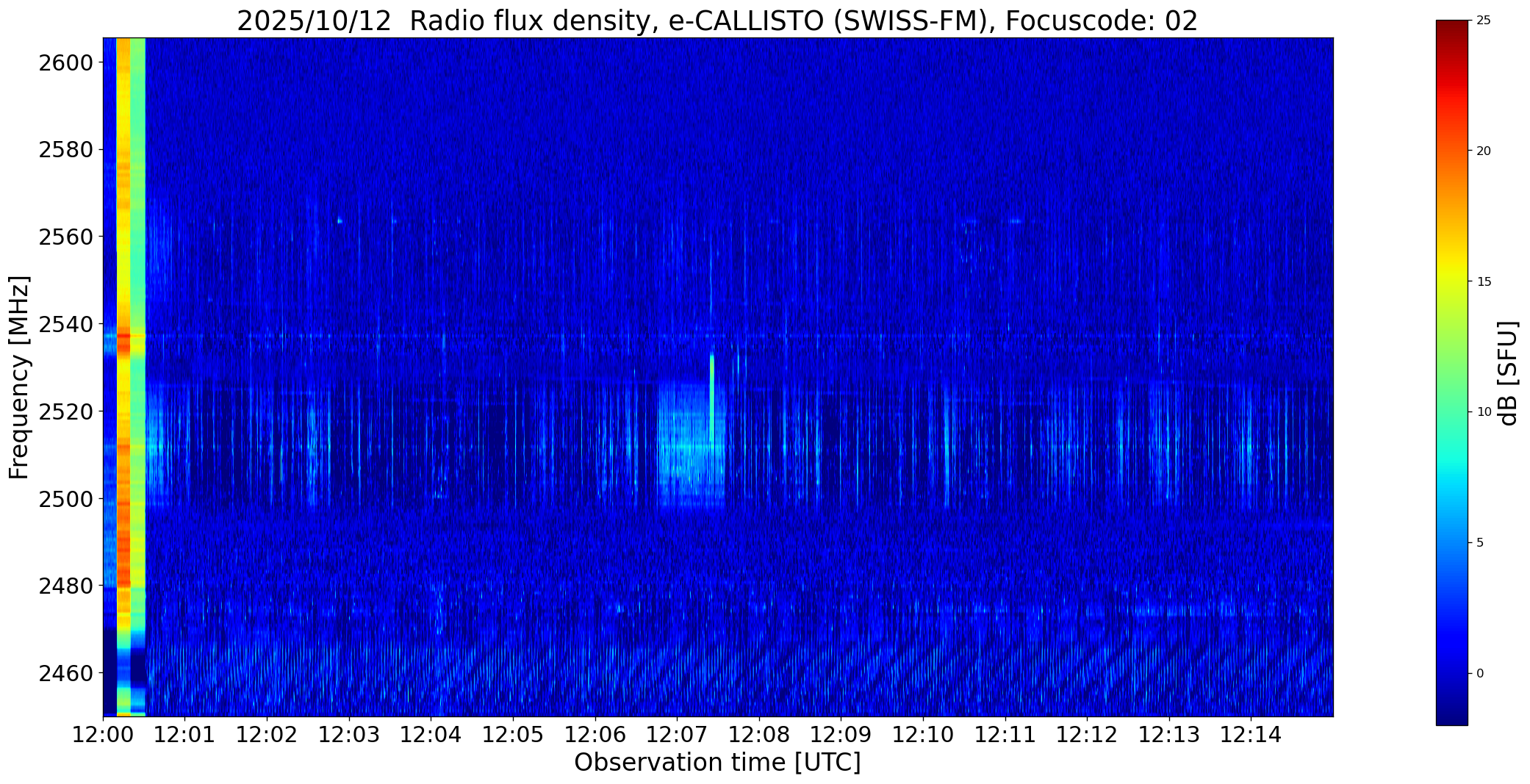The image size is (1530, 784).
Task: Click the colorbar tick label 15
Action: pyautogui.click(x=1484, y=281)
